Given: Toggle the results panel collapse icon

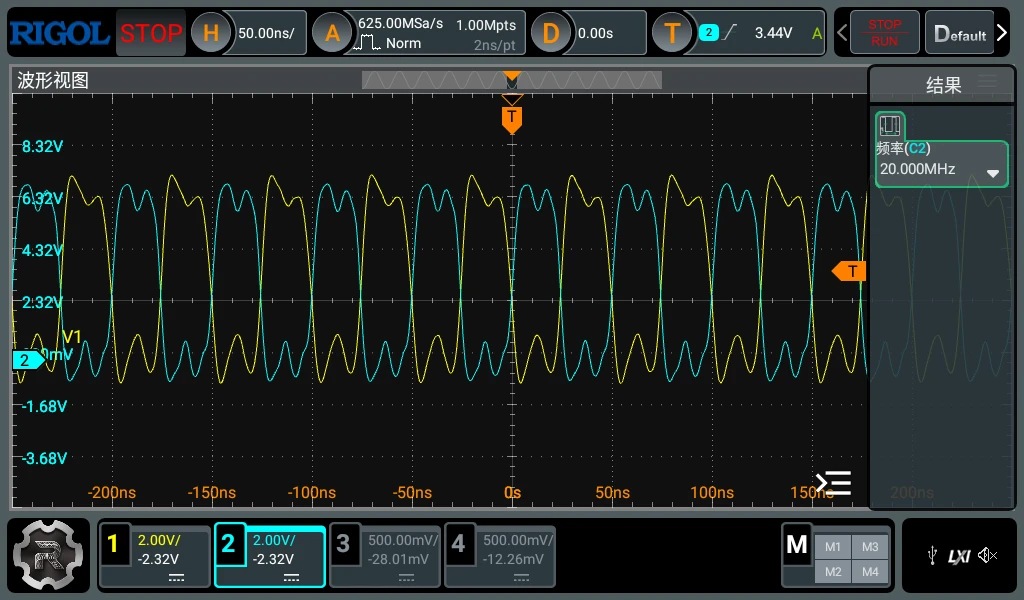Looking at the screenshot, I should (x=833, y=483).
